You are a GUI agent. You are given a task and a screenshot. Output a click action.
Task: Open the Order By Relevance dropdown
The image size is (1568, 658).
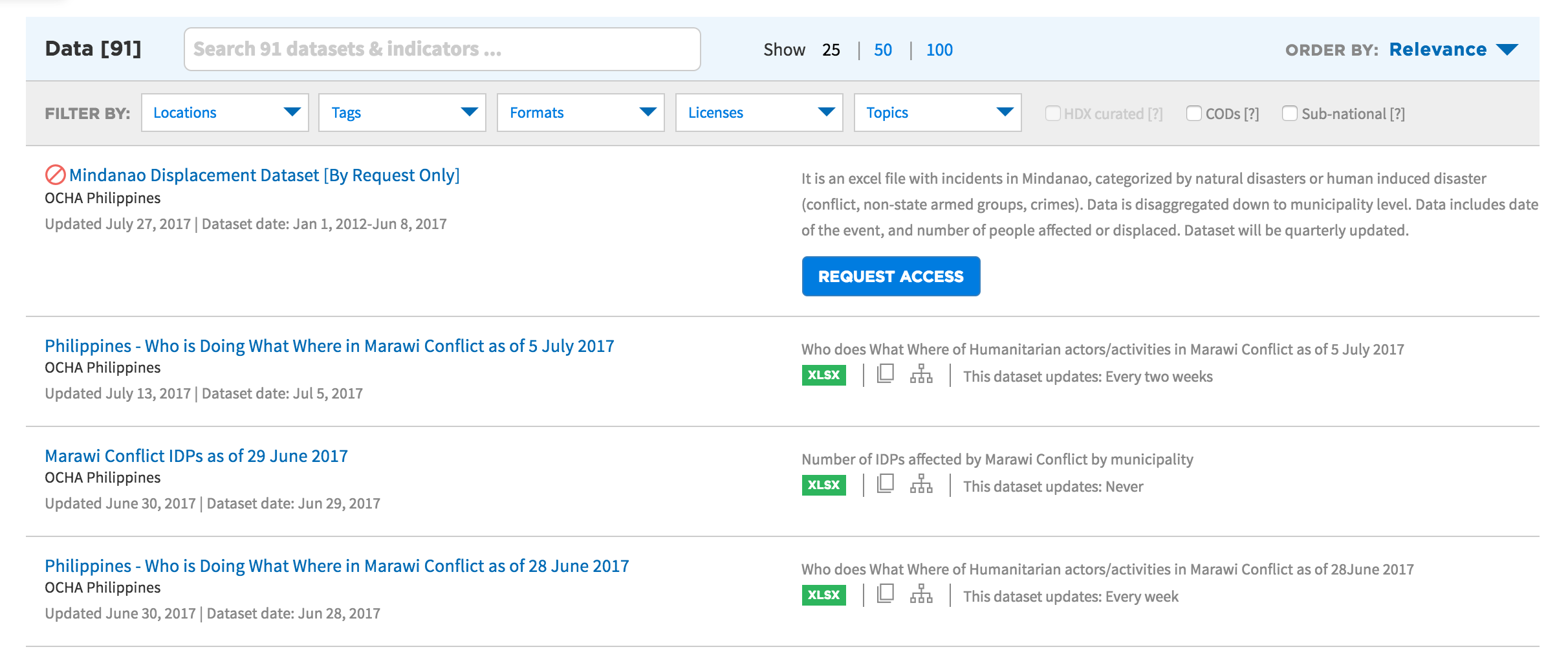1453,50
